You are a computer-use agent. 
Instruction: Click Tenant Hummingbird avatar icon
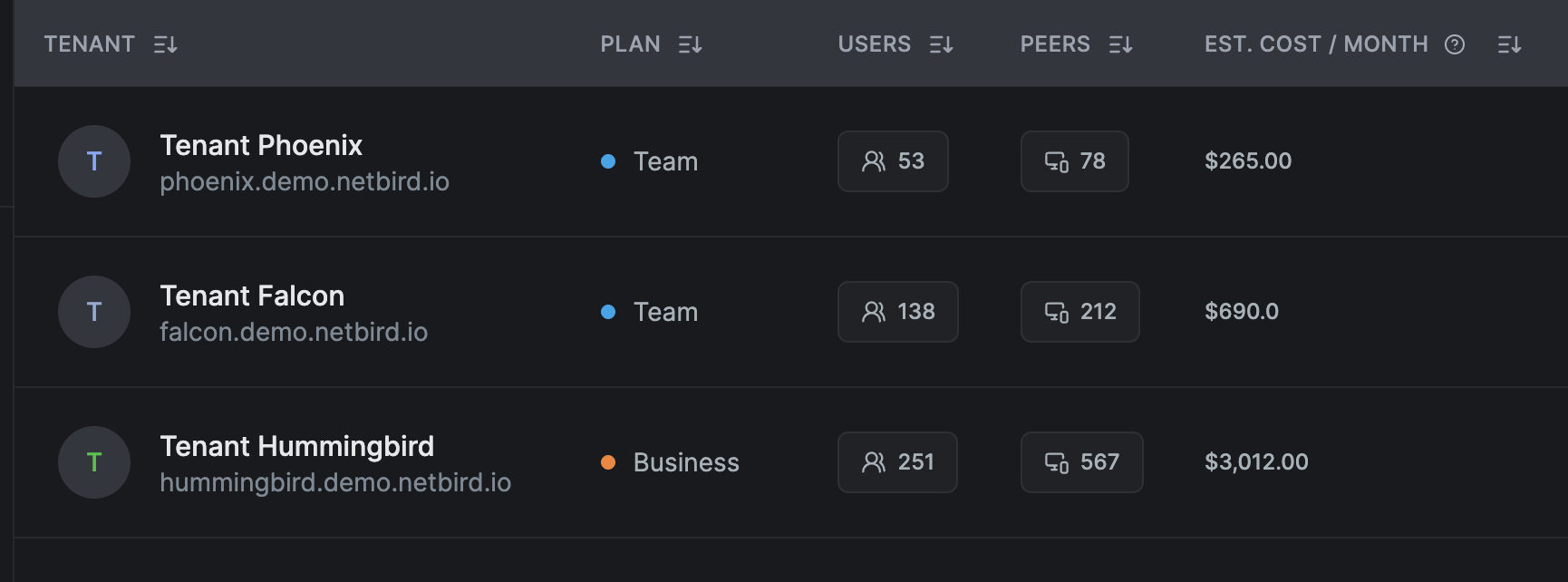pyautogui.click(x=94, y=462)
